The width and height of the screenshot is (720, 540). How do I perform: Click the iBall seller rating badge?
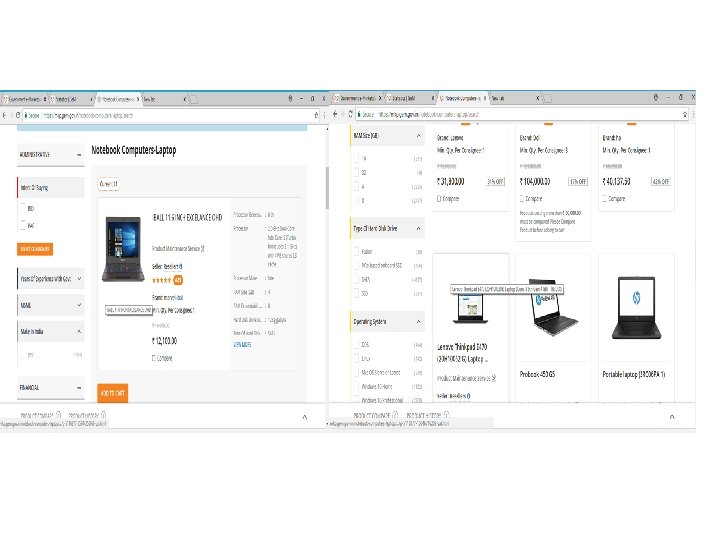(178, 280)
